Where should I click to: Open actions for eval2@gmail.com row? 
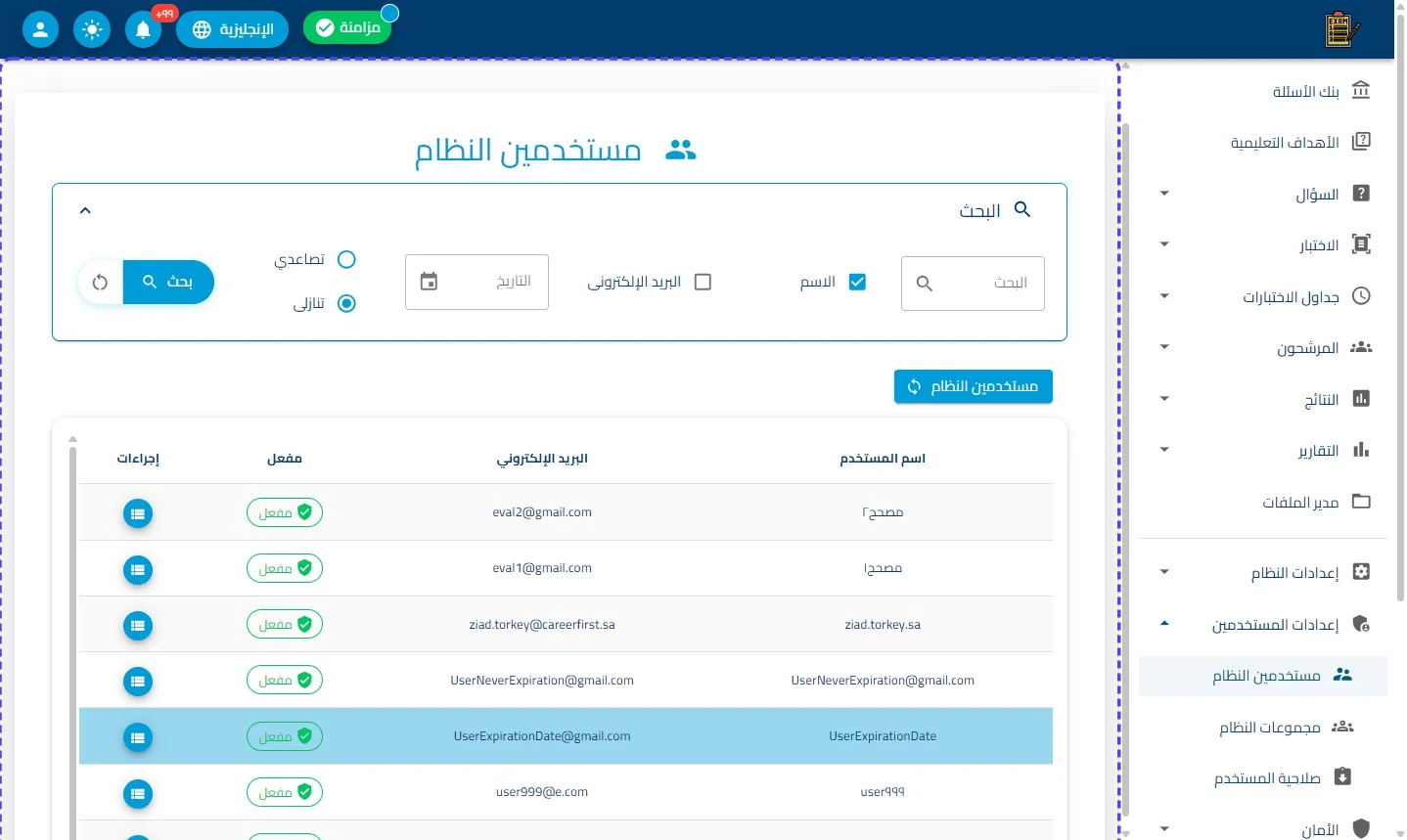tap(138, 513)
